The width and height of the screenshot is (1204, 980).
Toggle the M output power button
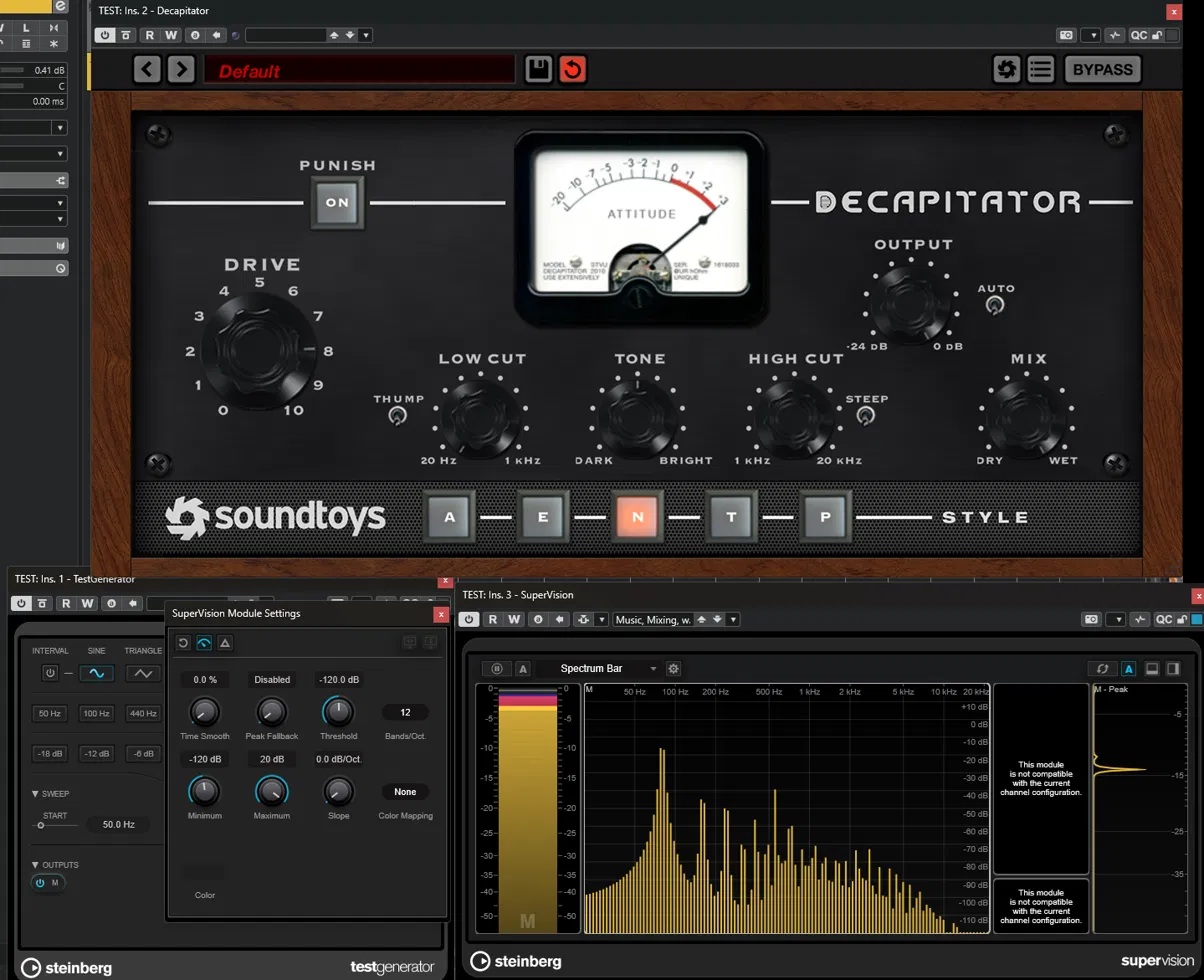coord(41,882)
